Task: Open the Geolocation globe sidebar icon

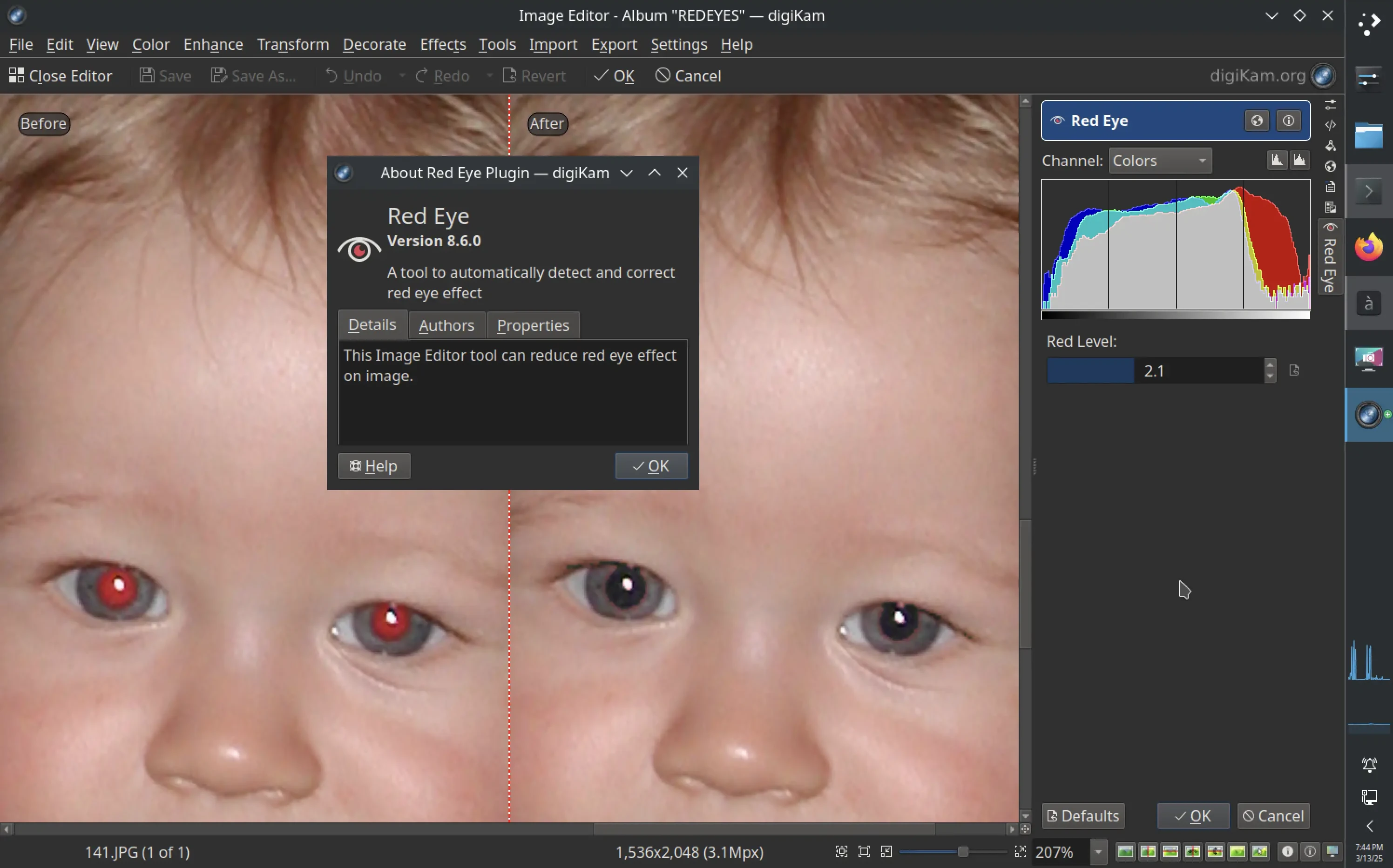Action: tap(1331, 166)
